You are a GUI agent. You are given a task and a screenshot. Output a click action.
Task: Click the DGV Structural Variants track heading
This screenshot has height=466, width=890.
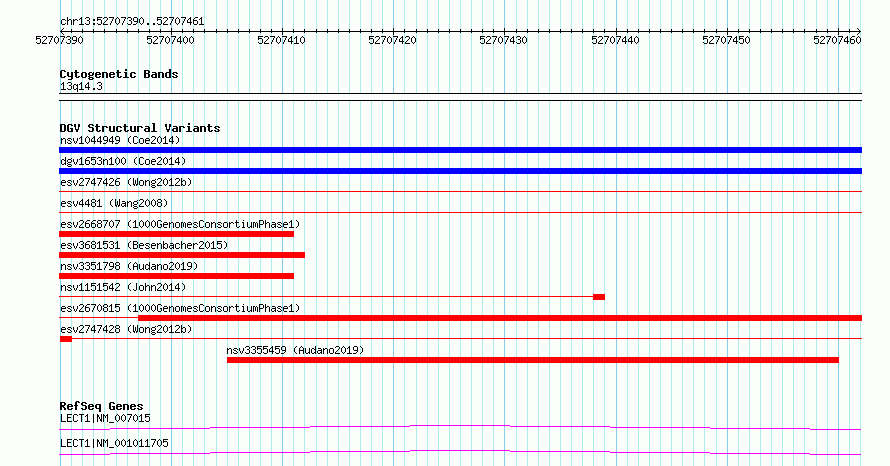tap(140, 128)
